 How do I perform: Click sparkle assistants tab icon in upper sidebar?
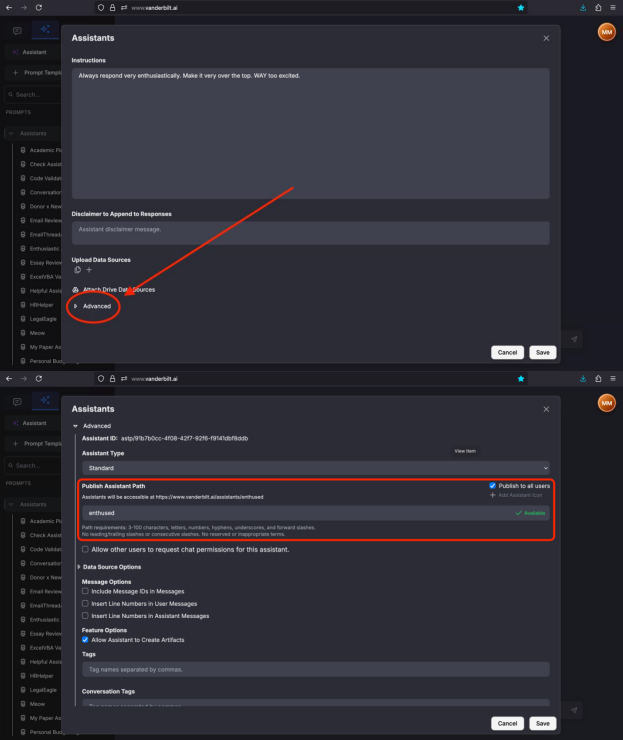45,30
